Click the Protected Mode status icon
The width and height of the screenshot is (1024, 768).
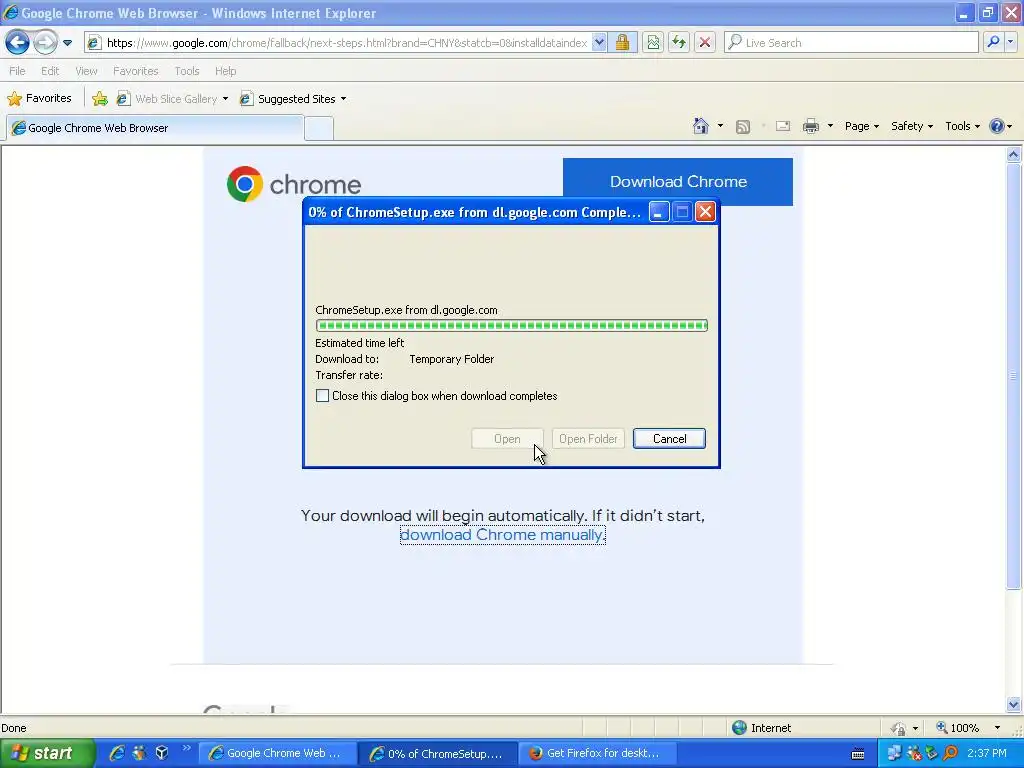[899, 728]
